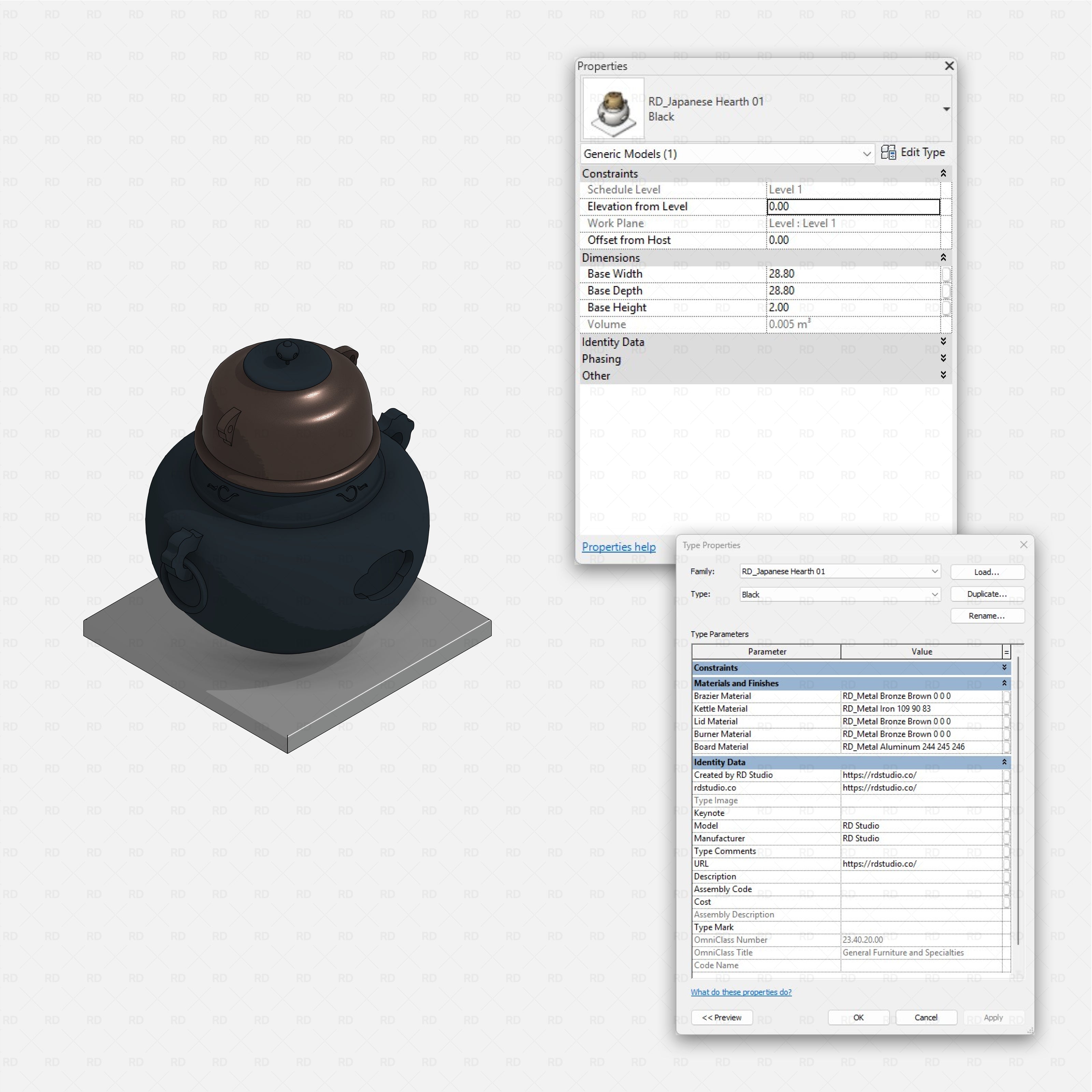This screenshot has height=1092, width=1092.
Task: Collapse the Dimensions section in Properties
Action: pos(943,258)
